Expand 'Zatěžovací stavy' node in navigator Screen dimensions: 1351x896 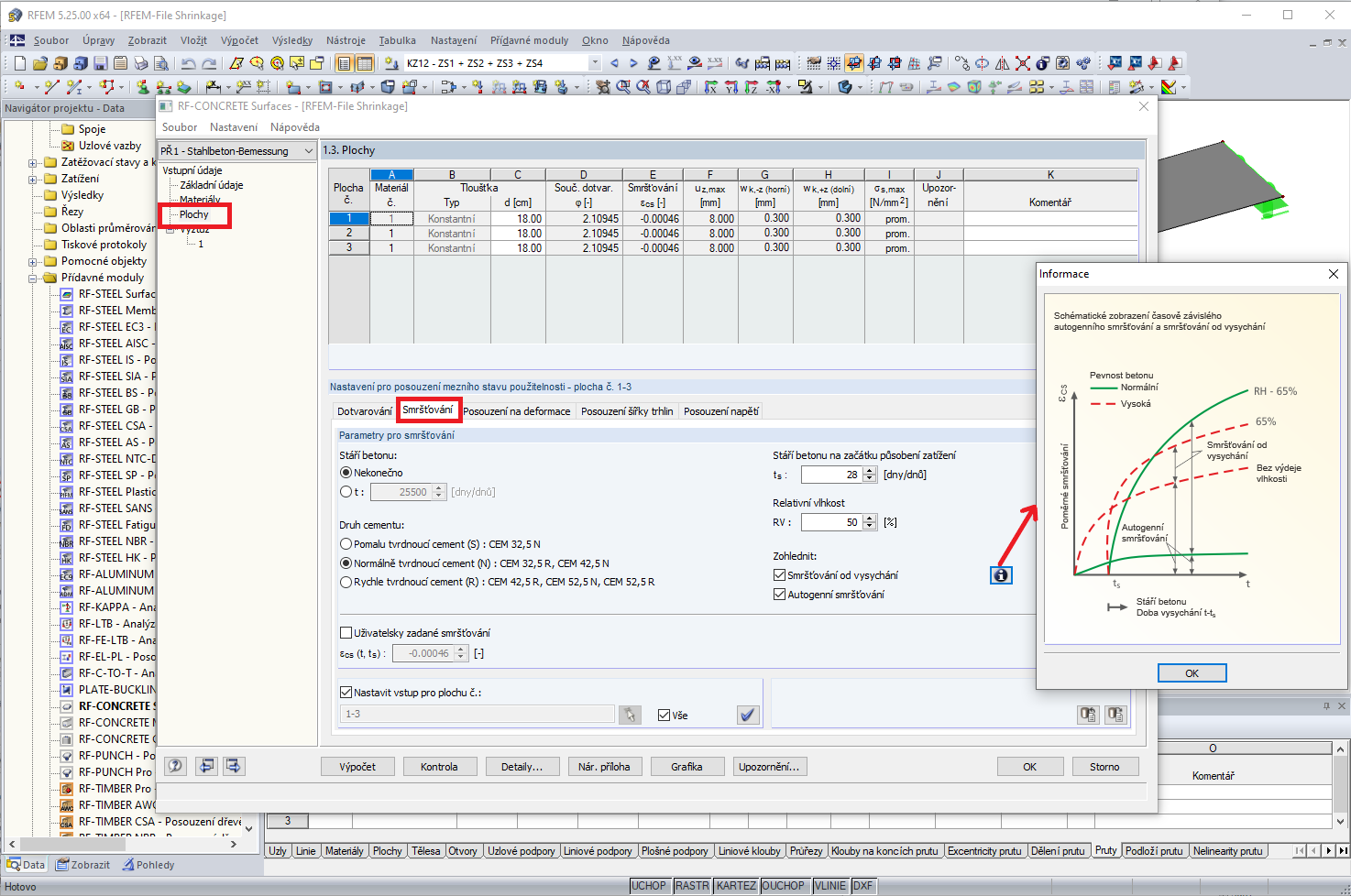pos(33,163)
